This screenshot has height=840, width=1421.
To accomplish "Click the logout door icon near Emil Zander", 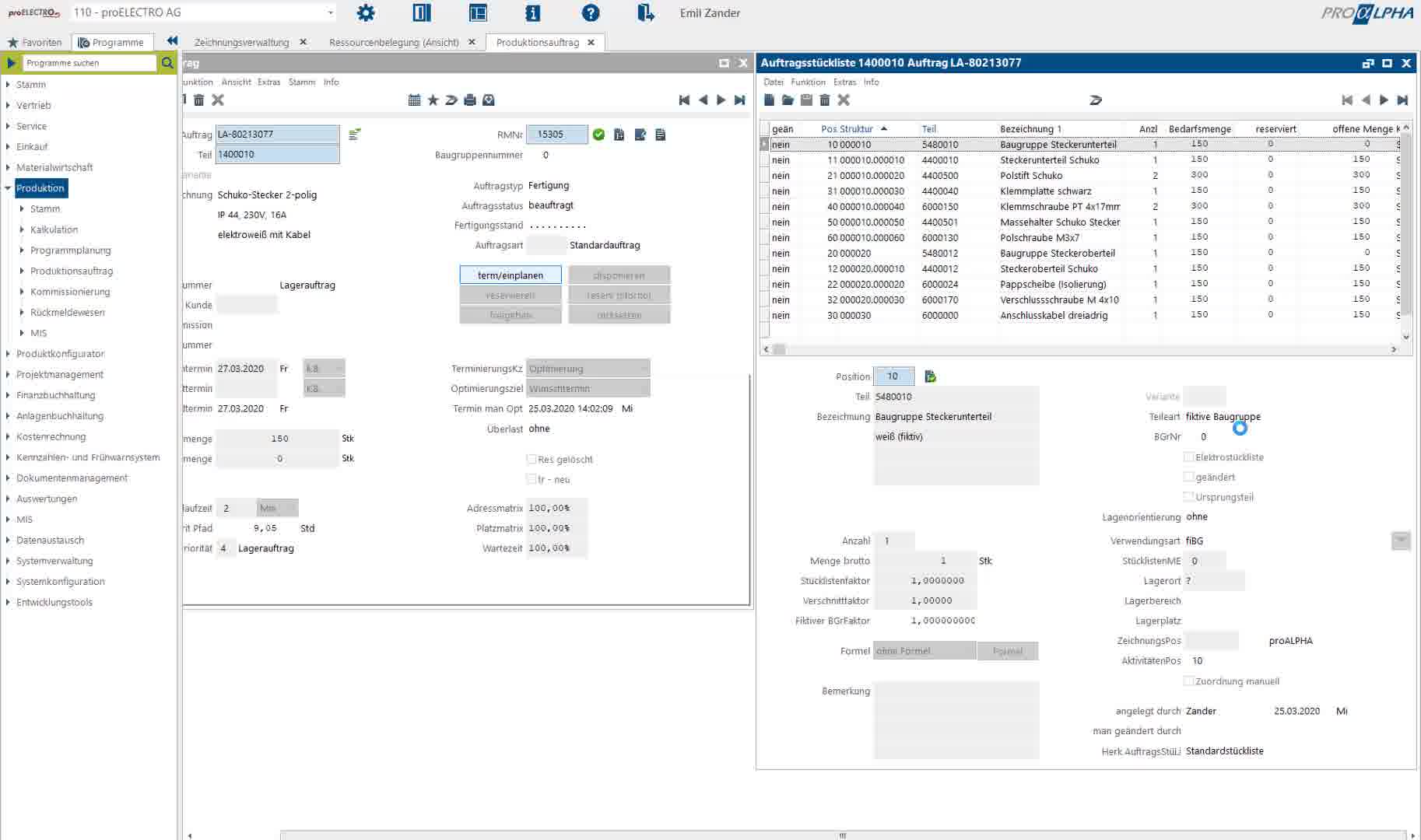I will [645, 12].
